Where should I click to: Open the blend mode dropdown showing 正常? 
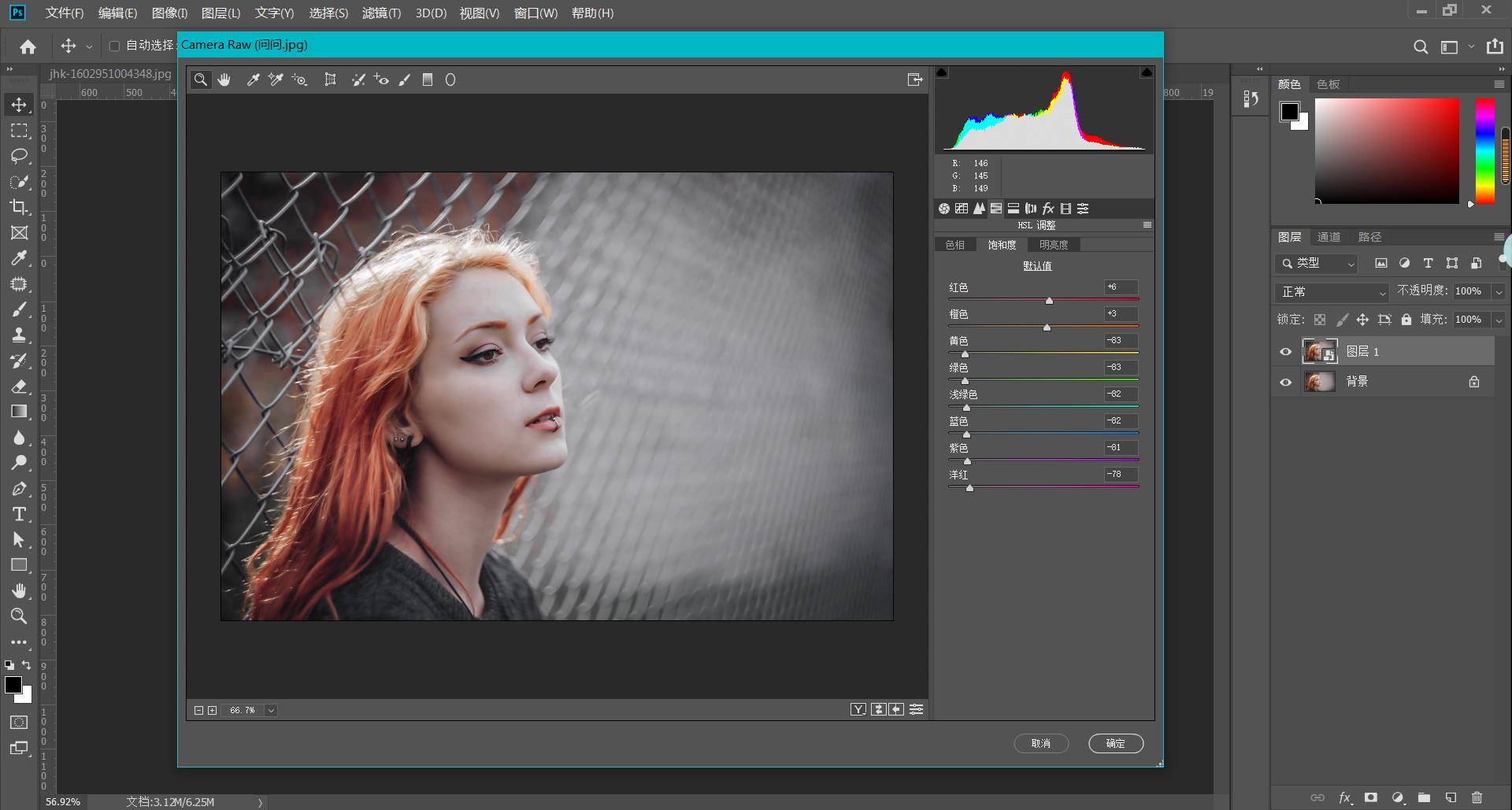point(1331,292)
